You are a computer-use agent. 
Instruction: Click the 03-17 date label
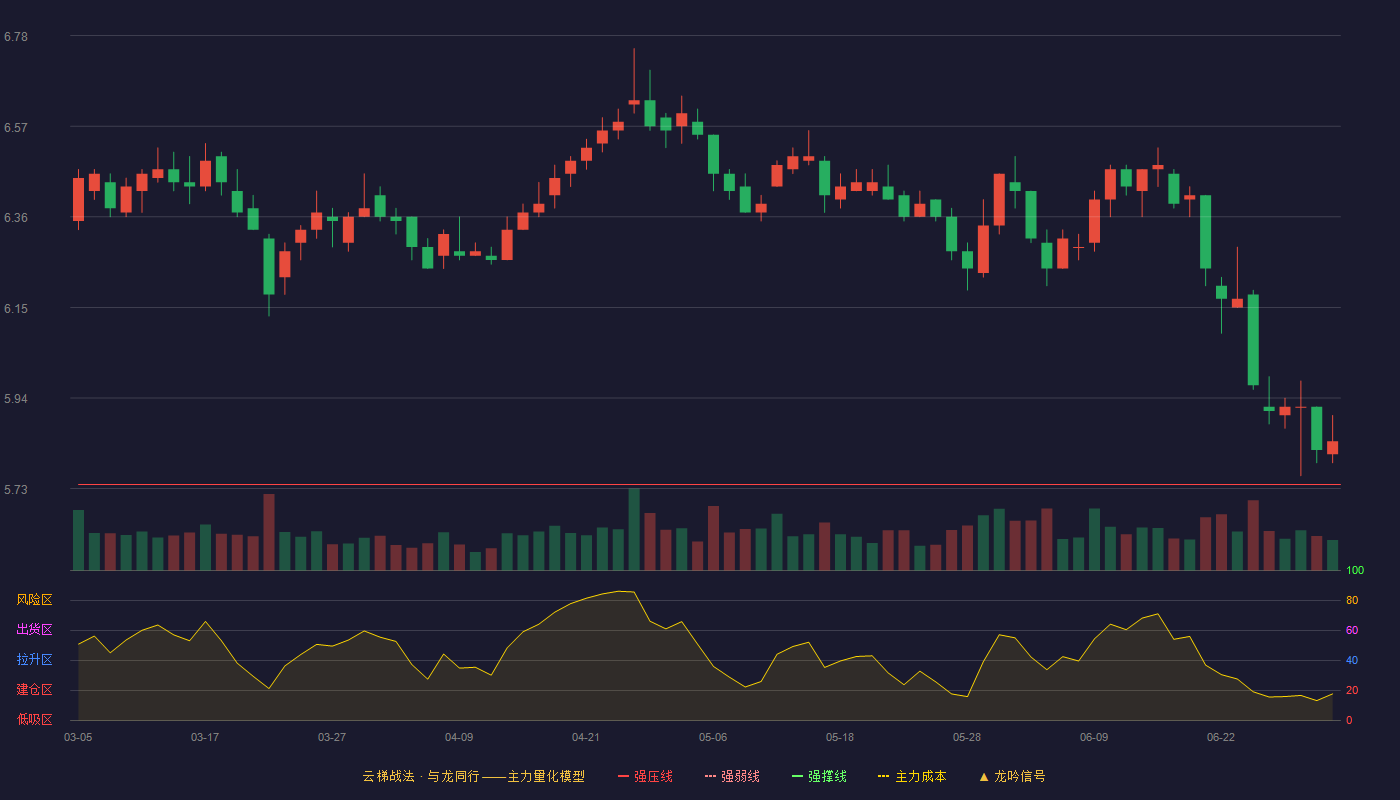tap(205, 737)
